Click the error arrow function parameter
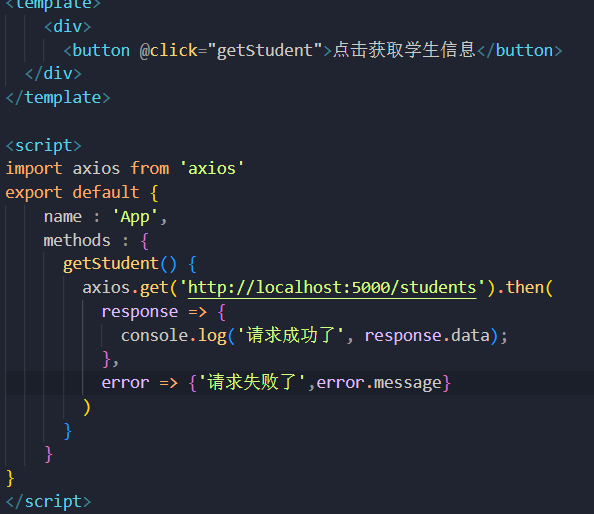Screen dimensions: 594x514 click(125, 383)
